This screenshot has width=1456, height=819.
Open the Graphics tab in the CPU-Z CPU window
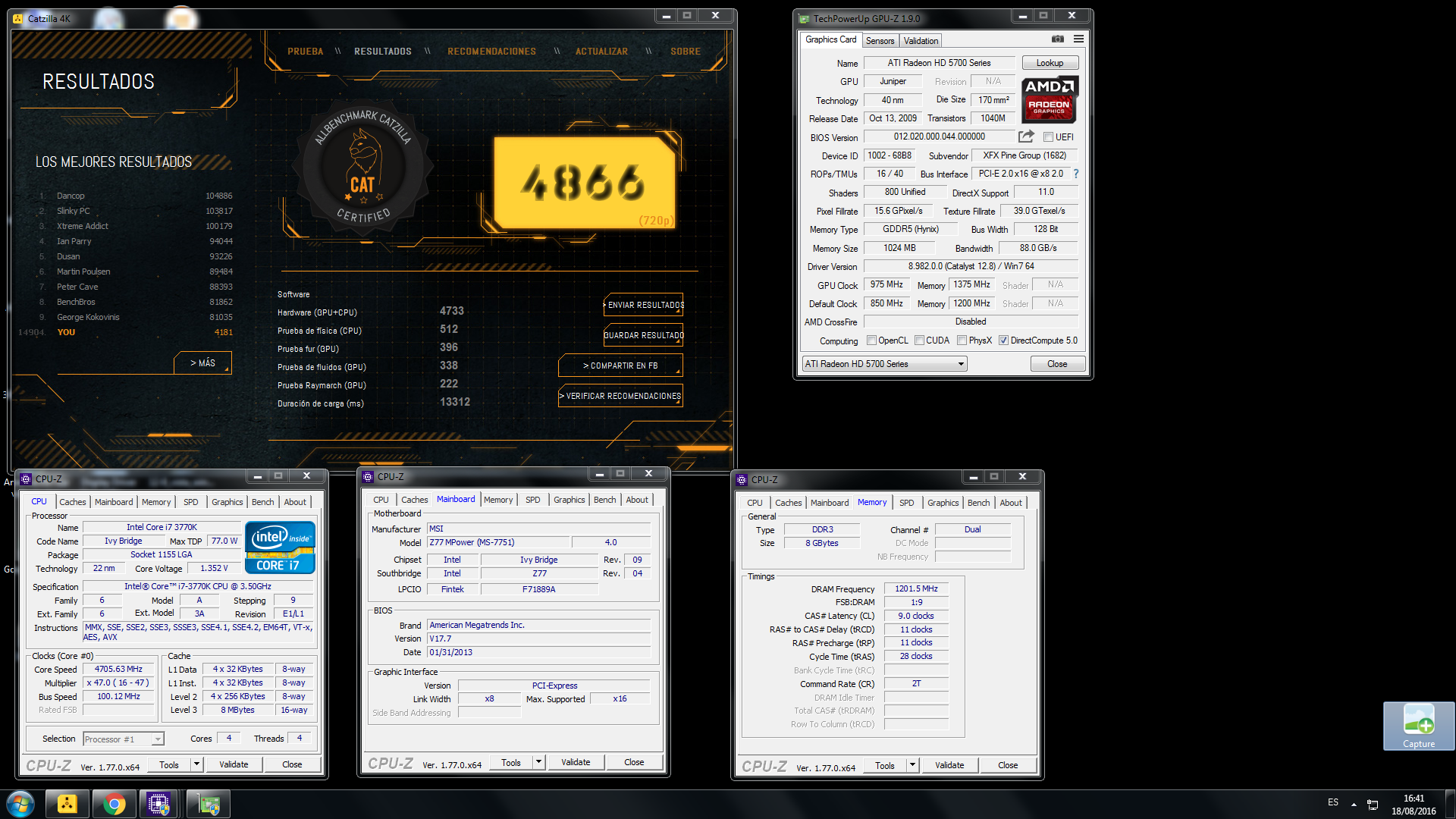point(227,502)
